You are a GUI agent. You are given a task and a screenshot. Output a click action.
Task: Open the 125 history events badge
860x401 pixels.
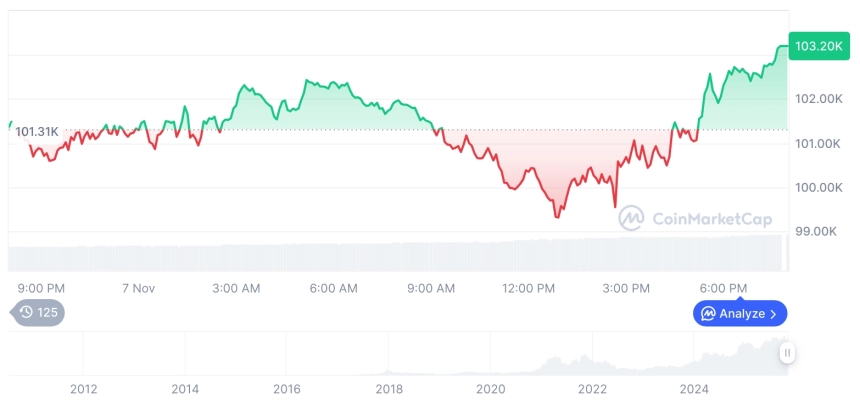click(x=40, y=313)
